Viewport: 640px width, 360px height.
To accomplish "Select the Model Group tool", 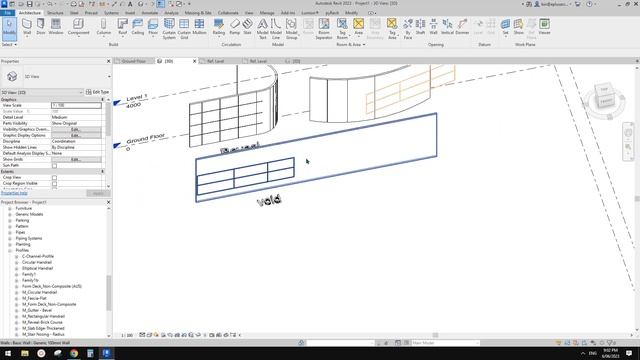I will (291, 29).
